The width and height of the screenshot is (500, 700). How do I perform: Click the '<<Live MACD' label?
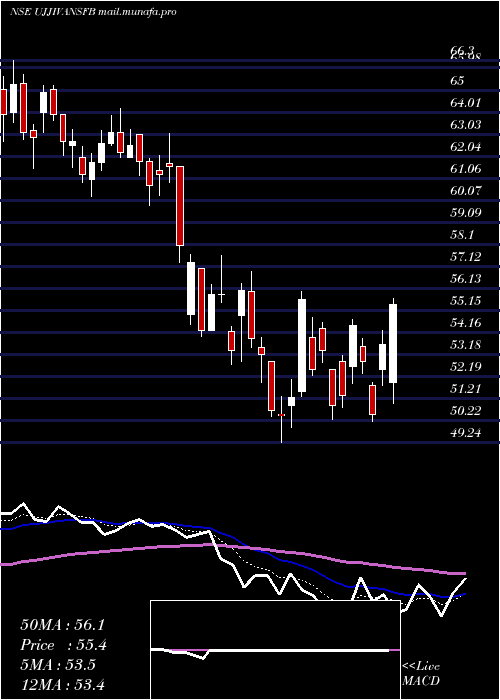(421, 674)
